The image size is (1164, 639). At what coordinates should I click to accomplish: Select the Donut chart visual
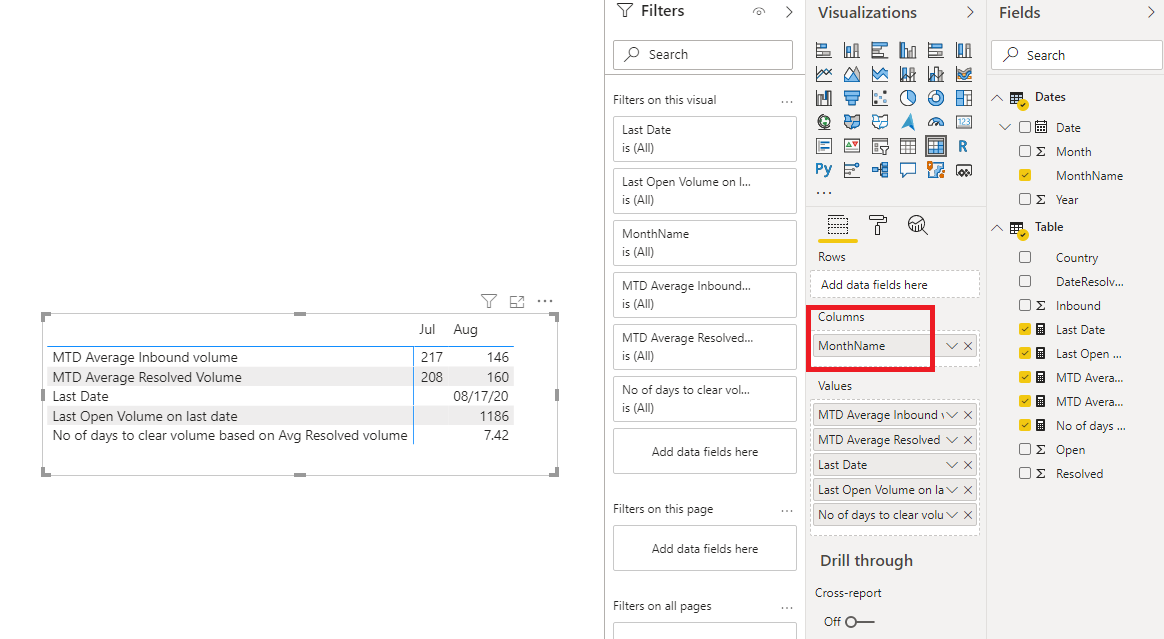click(x=936, y=98)
